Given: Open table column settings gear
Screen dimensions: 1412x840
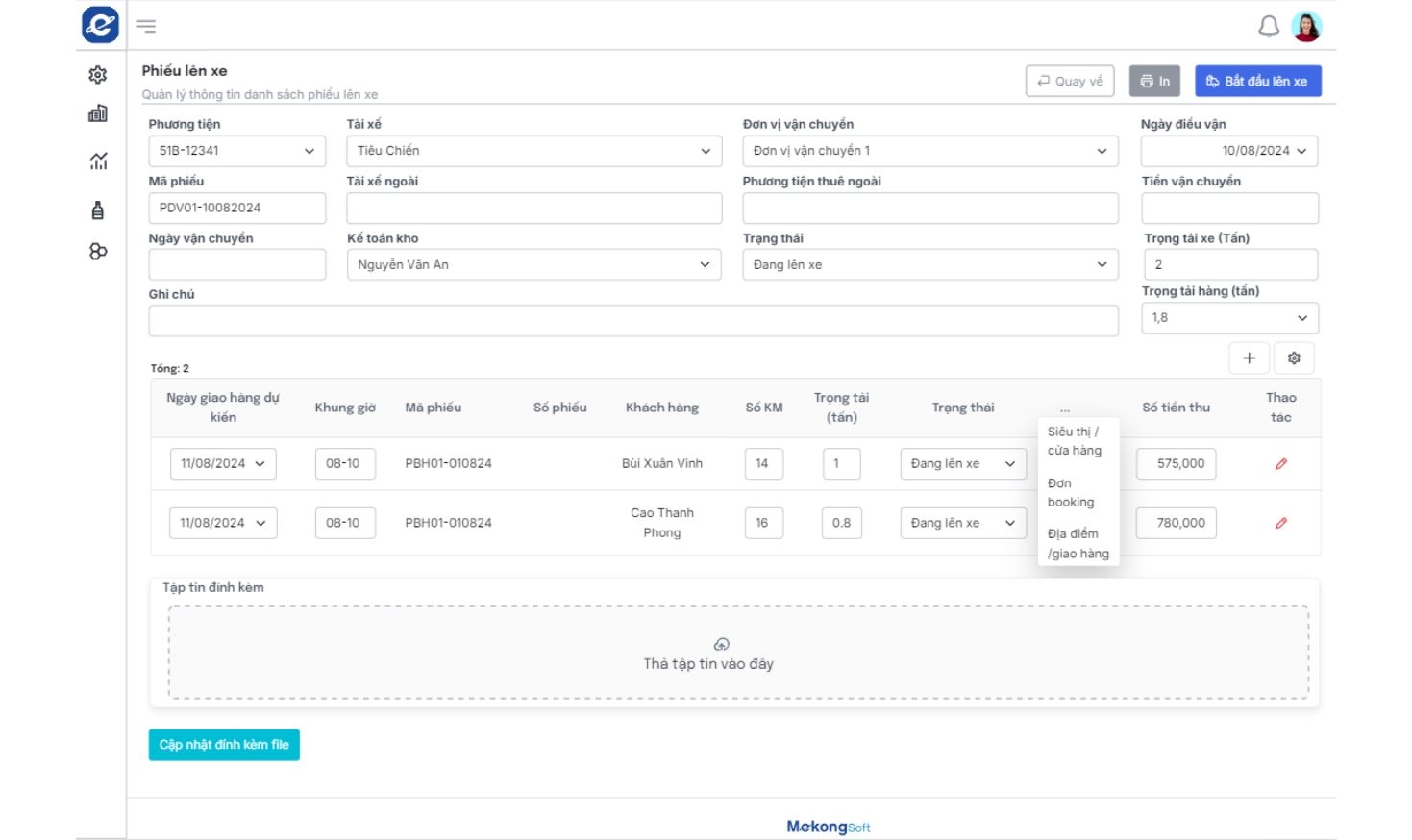Looking at the screenshot, I should (1294, 358).
